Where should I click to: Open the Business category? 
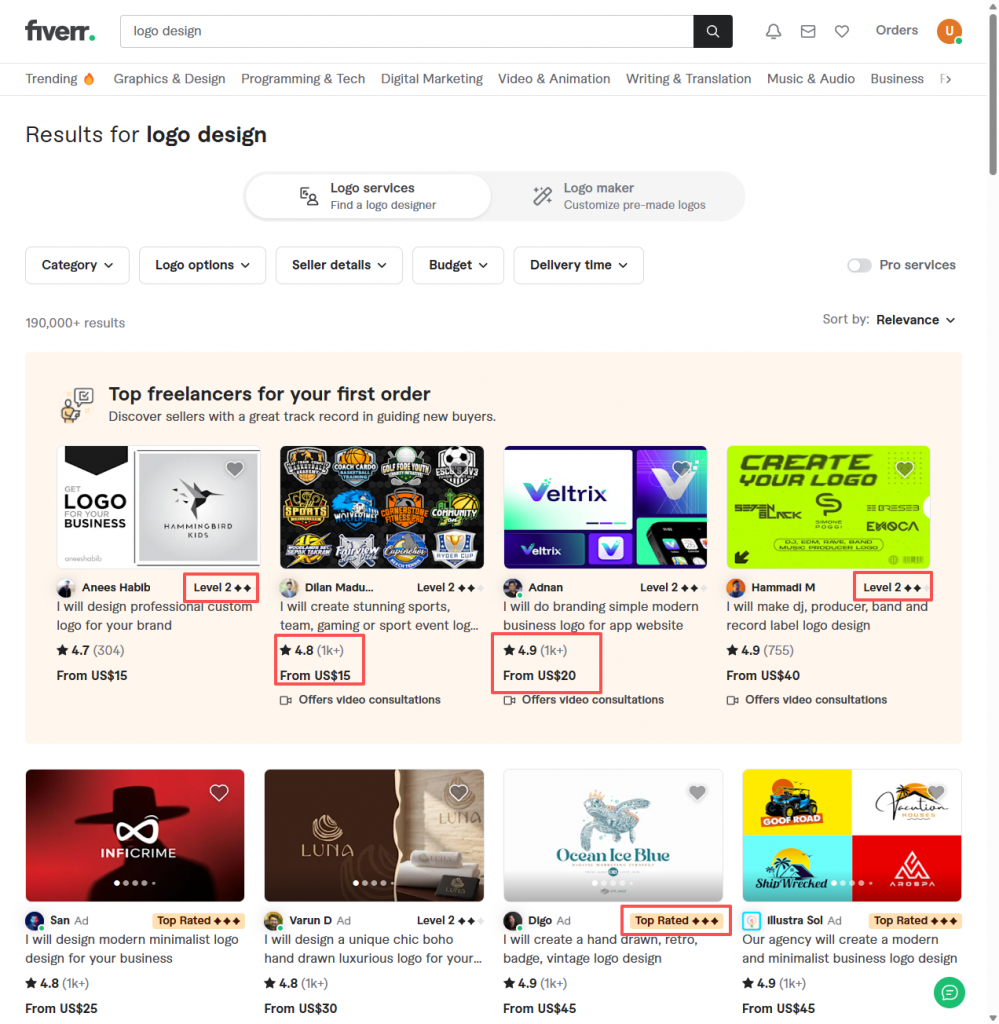896,79
